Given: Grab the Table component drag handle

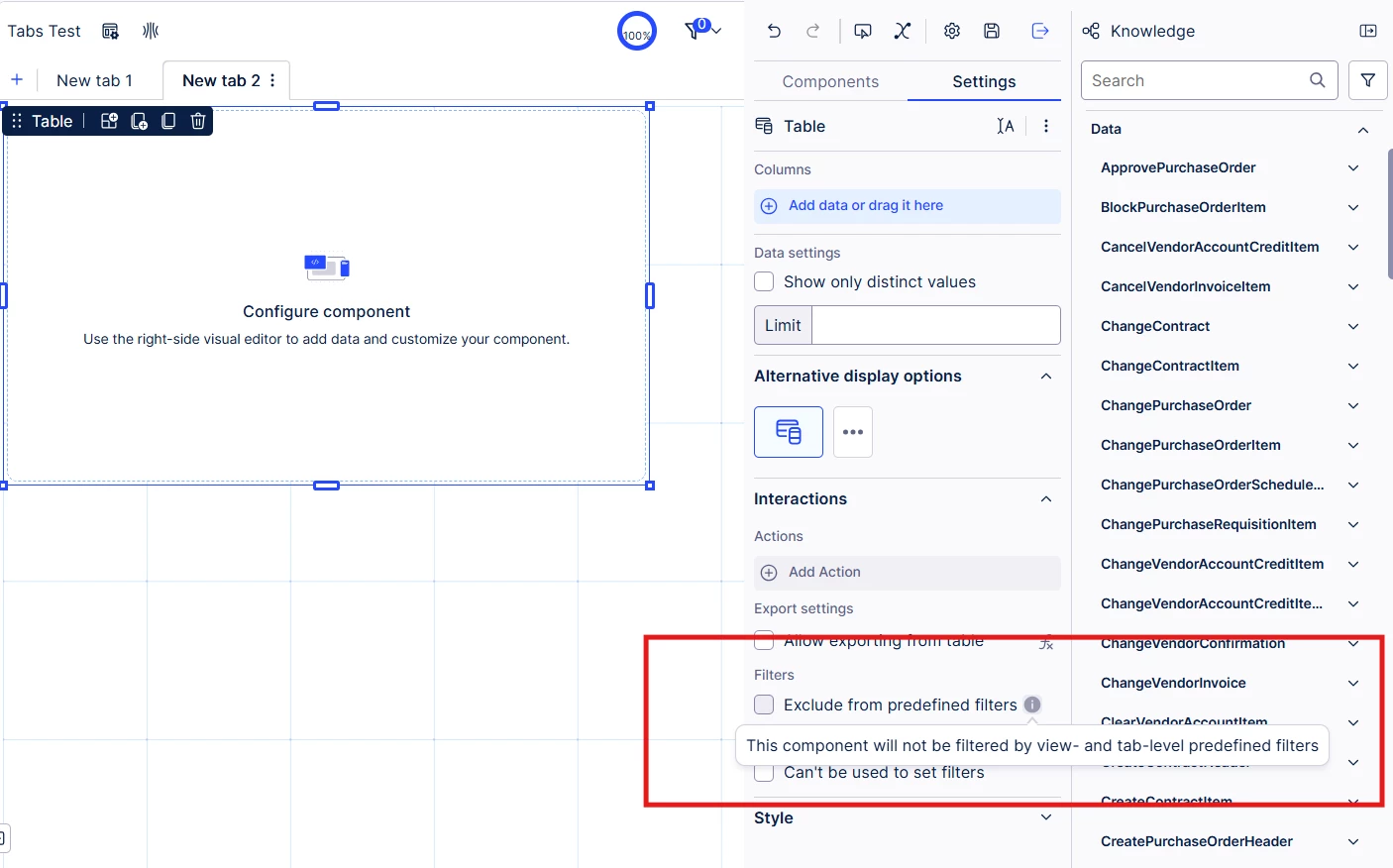Looking at the screenshot, I should click(x=17, y=121).
